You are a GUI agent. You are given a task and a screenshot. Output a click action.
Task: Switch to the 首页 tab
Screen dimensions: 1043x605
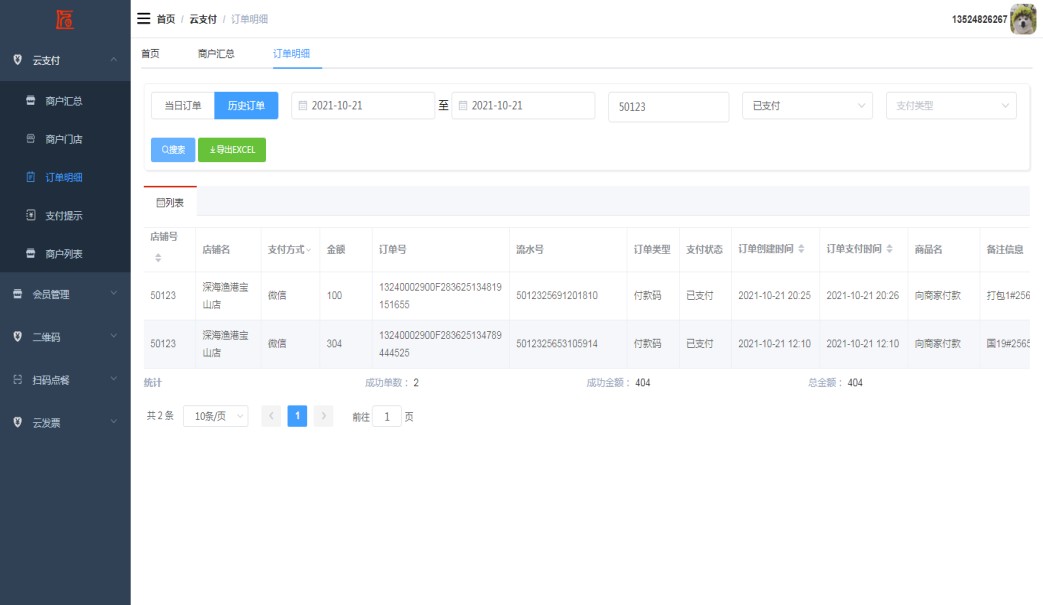coord(150,53)
